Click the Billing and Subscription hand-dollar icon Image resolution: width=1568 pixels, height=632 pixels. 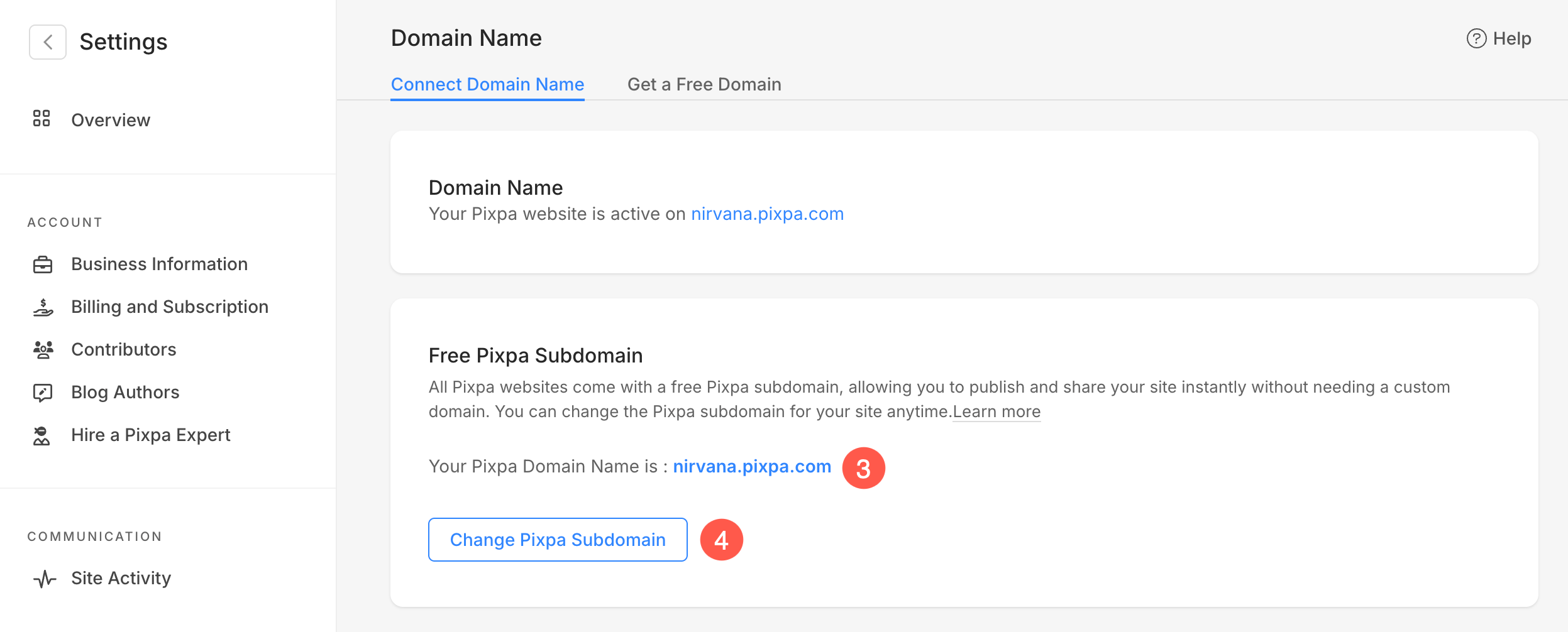43,307
